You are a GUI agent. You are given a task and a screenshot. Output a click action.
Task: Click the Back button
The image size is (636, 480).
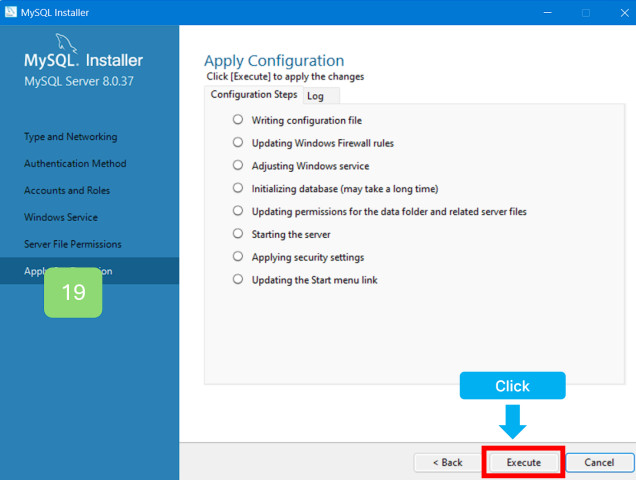pyautogui.click(x=448, y=462)
